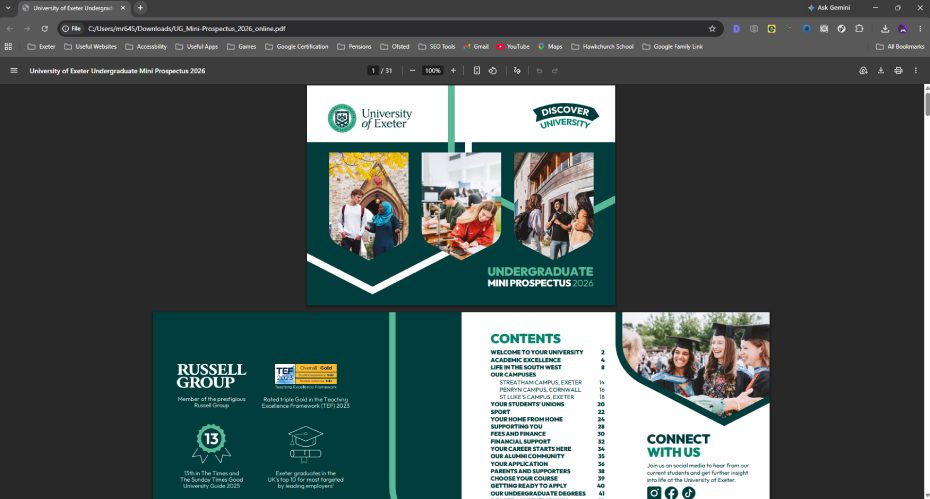Click 'FEES AND FINANCE' contents entry

(518, 434)
